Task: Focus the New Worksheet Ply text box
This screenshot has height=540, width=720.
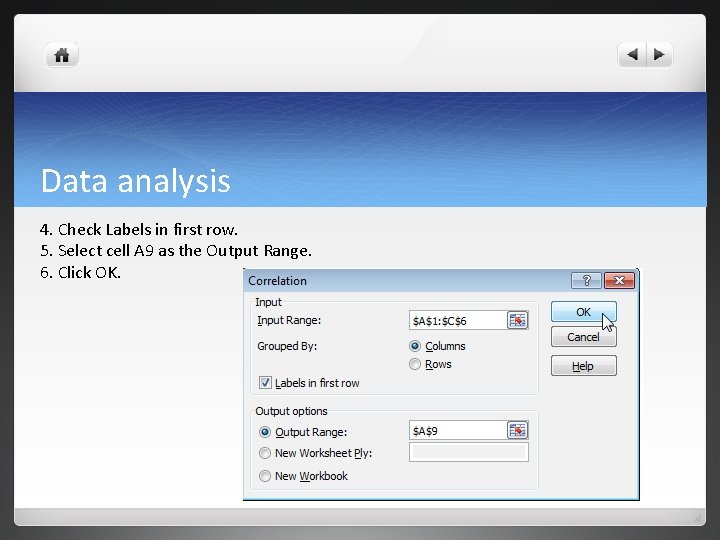Action: click(x=468, y=452)
